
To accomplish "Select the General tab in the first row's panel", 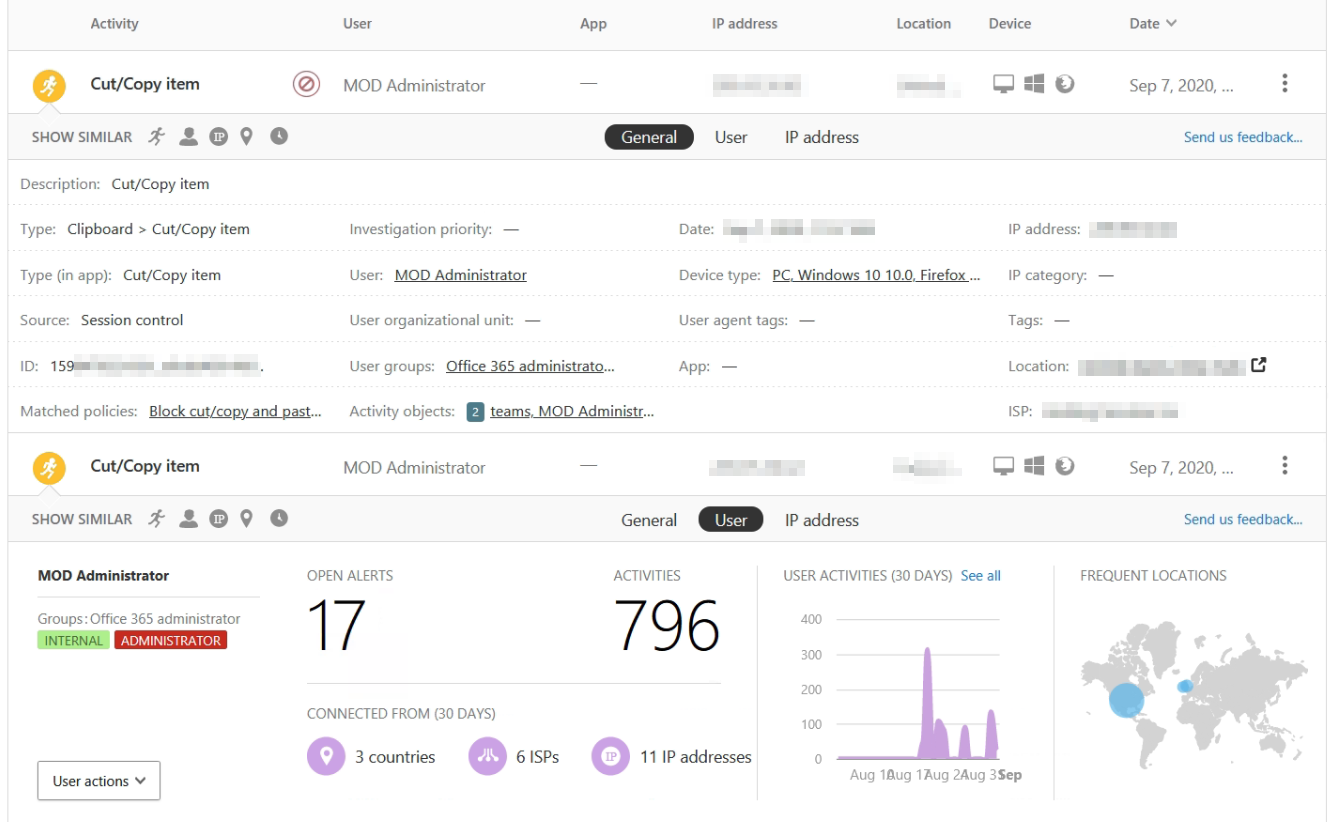I will 649,137.
